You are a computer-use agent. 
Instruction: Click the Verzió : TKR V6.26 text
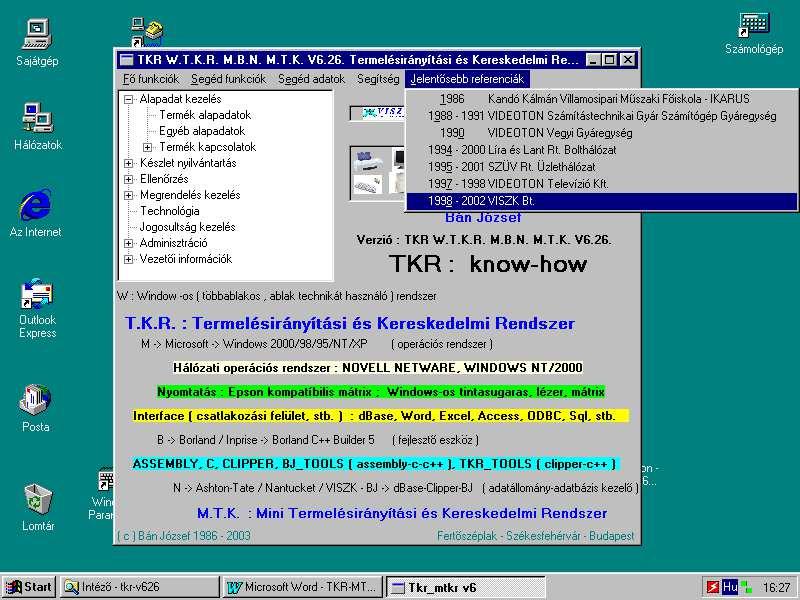484,240
